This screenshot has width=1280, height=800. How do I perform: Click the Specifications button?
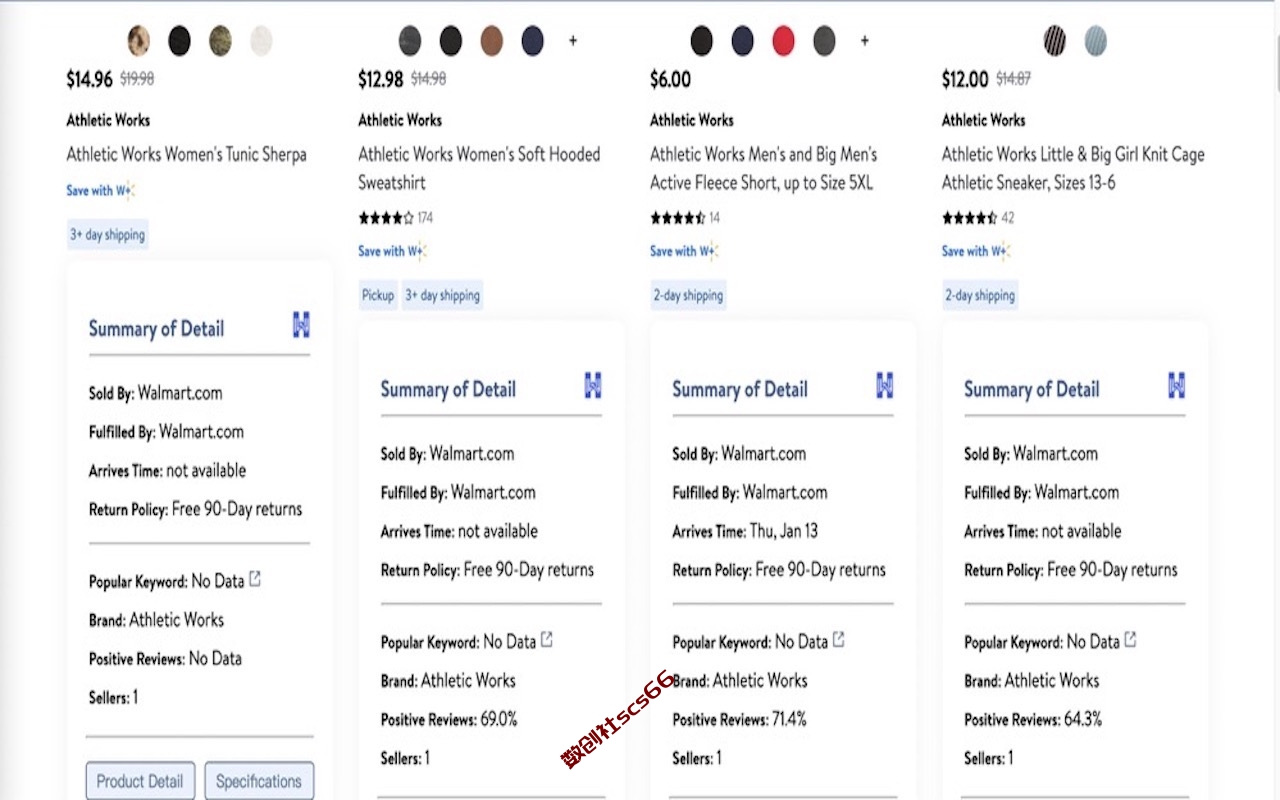click(x=259, y=781)
